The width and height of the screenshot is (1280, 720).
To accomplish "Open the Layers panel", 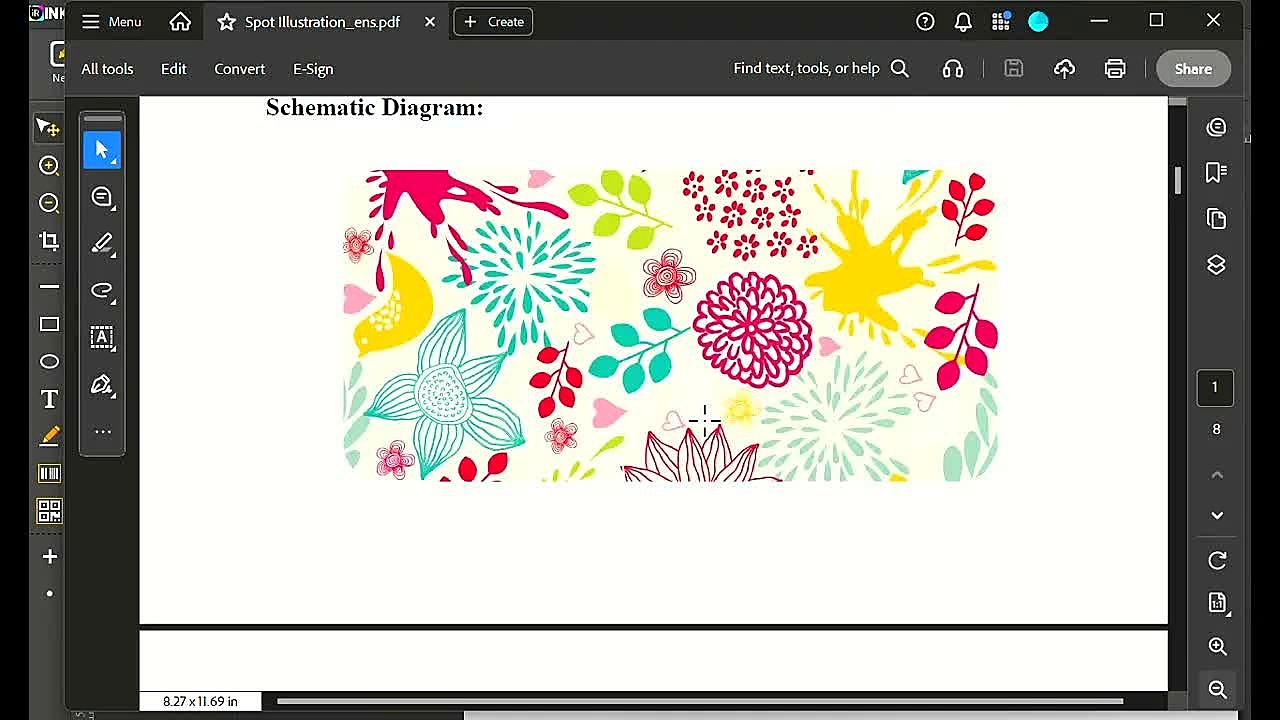I will coord(1216,265).
